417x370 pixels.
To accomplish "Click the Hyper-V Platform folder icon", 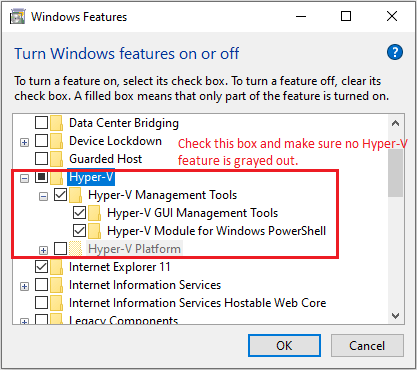I will [76, 249].
